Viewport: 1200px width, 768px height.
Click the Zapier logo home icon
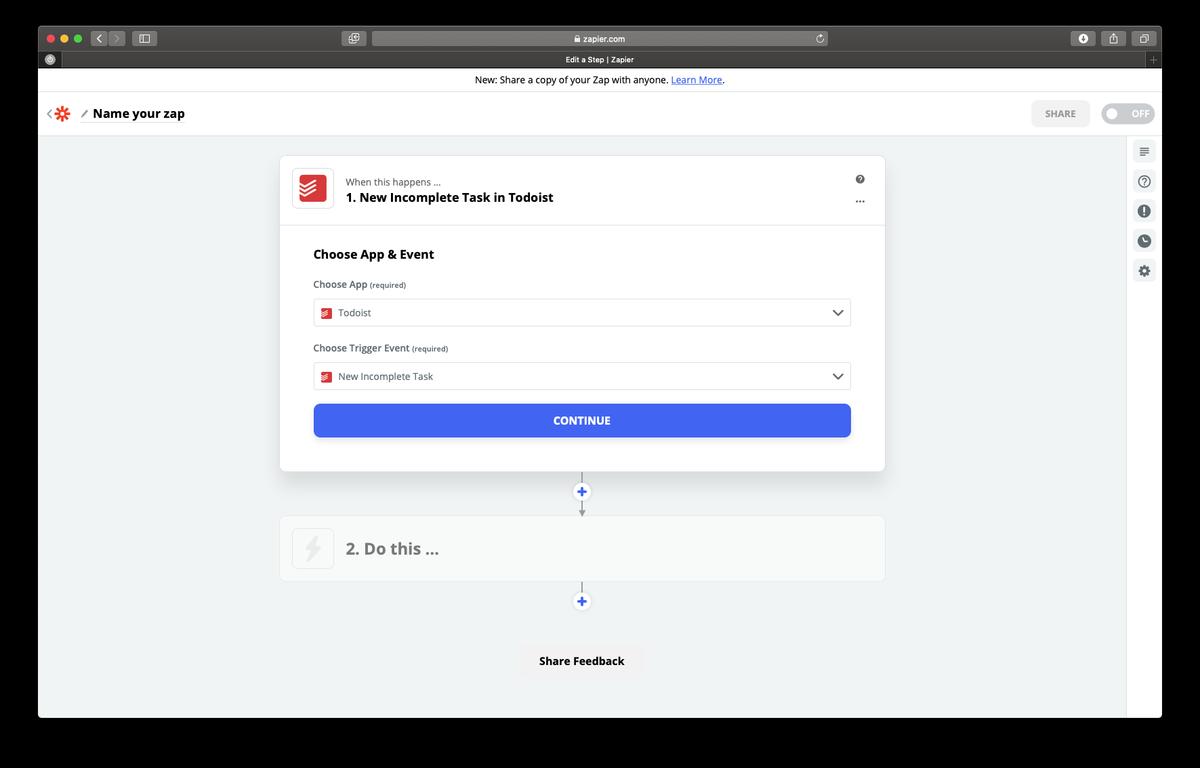62,114
